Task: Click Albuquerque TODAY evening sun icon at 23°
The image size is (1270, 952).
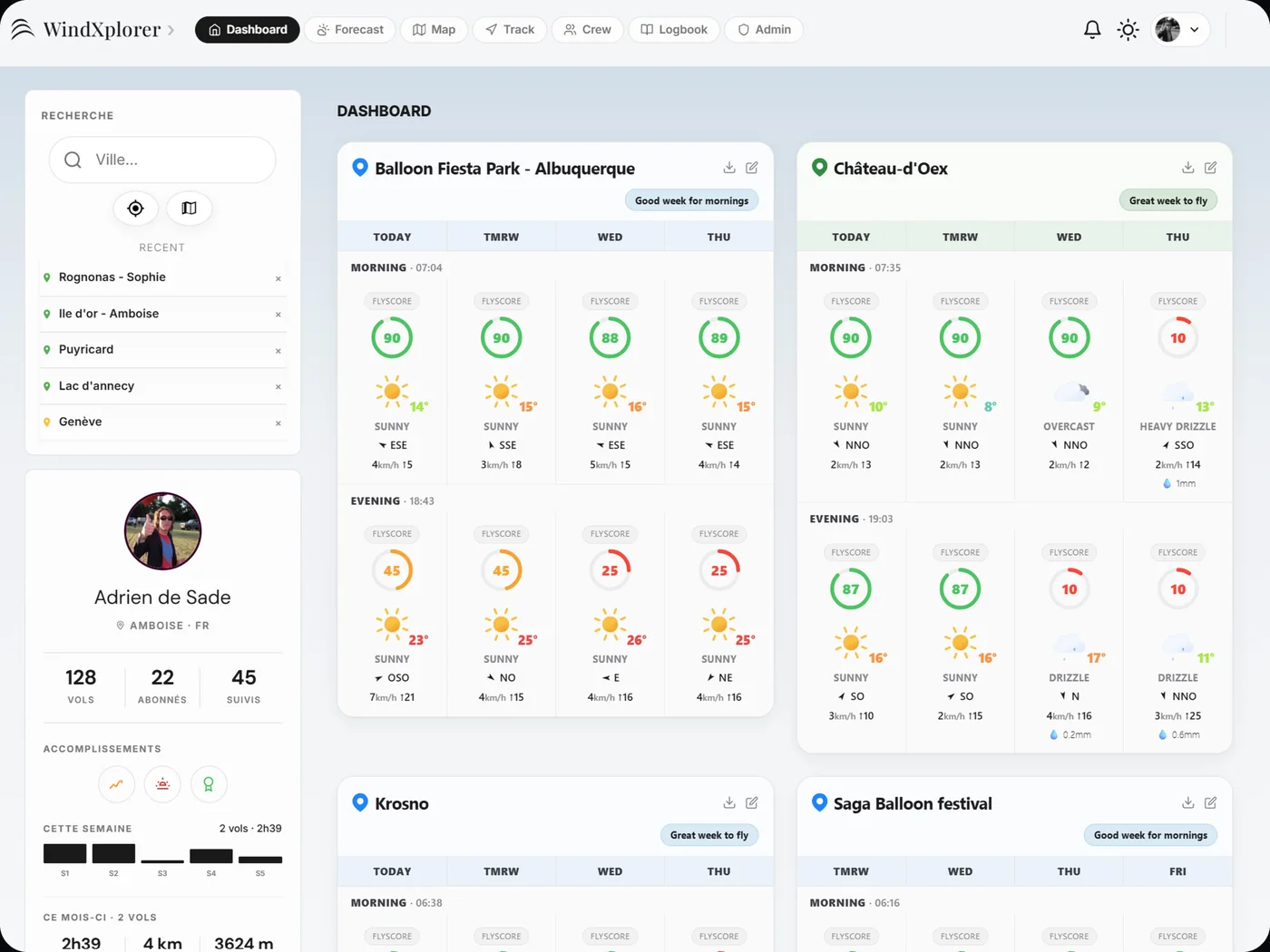Action: coord(392,625)
